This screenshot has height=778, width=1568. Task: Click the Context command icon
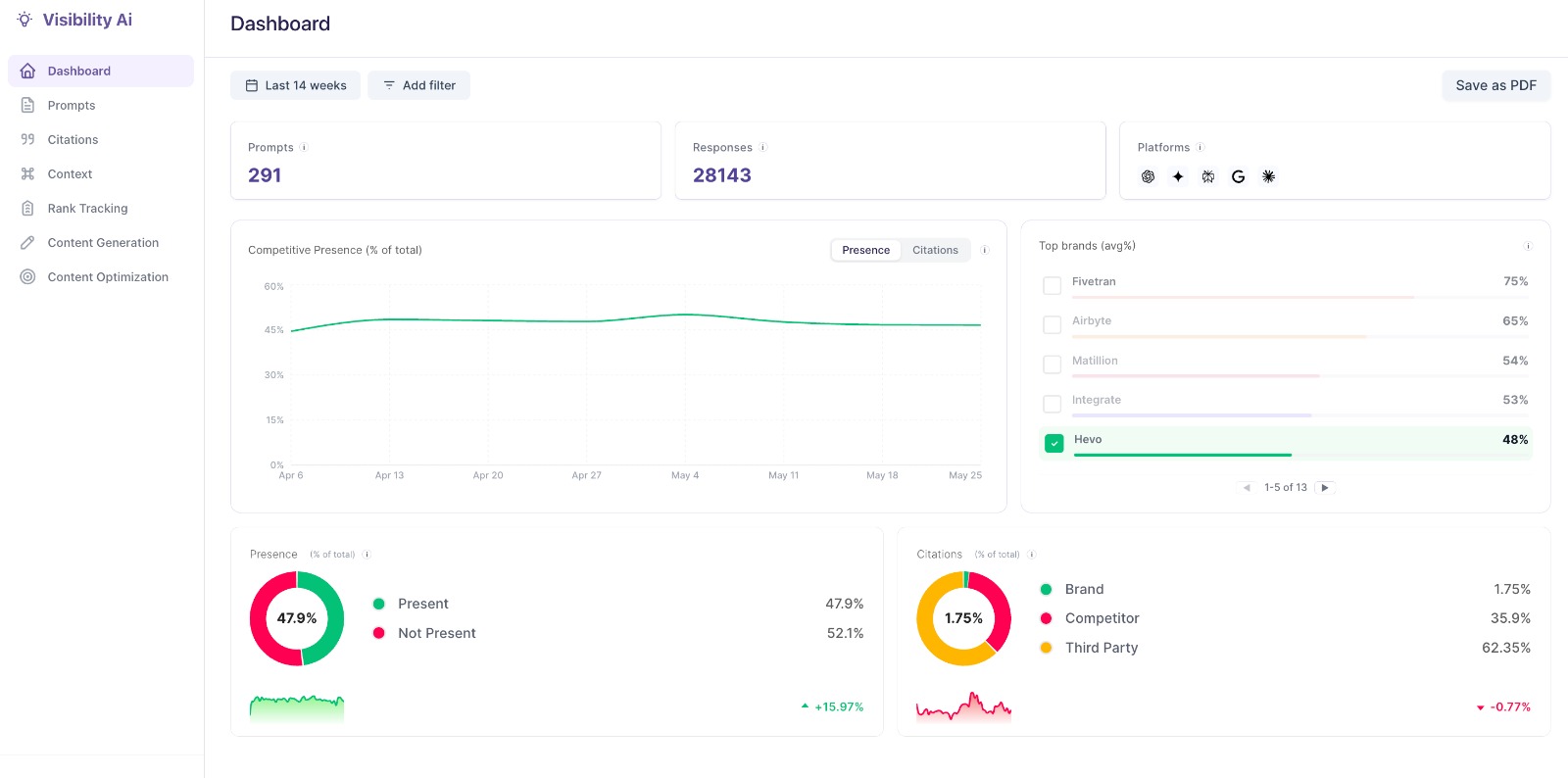click(27, 173)
